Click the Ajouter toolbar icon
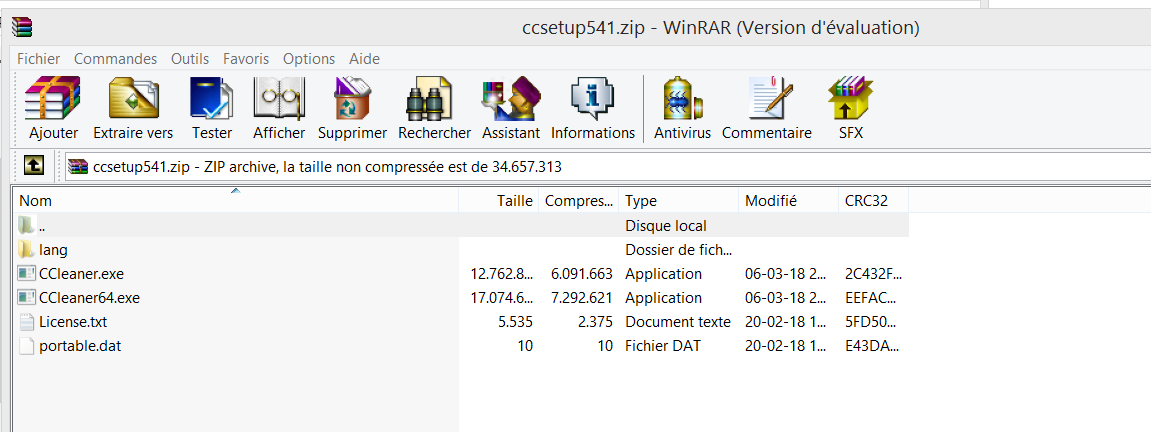The image size is (1151, 432). 53,109
